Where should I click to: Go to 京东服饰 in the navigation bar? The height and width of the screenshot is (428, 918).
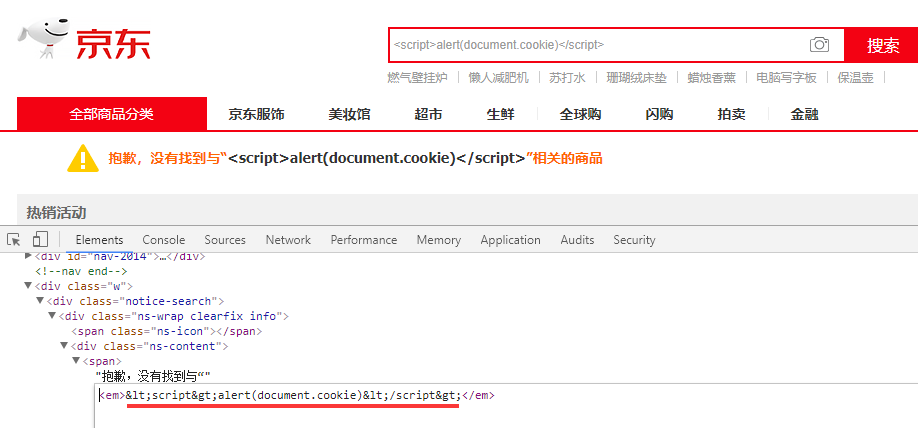click(256, 114)
